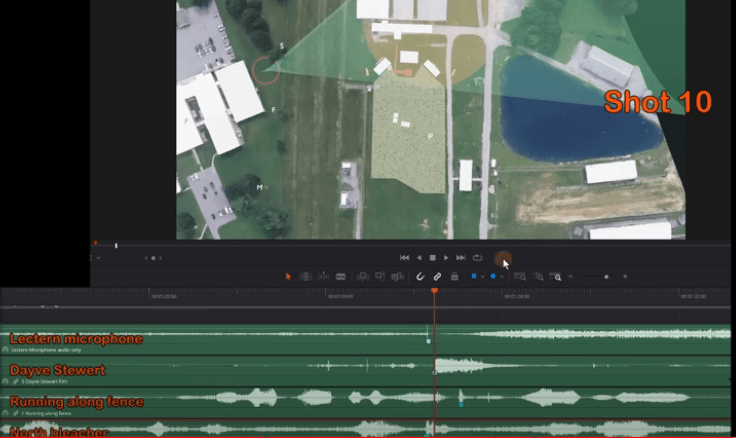Toggle the Position Lock padlock

click(x=454, y=276)
